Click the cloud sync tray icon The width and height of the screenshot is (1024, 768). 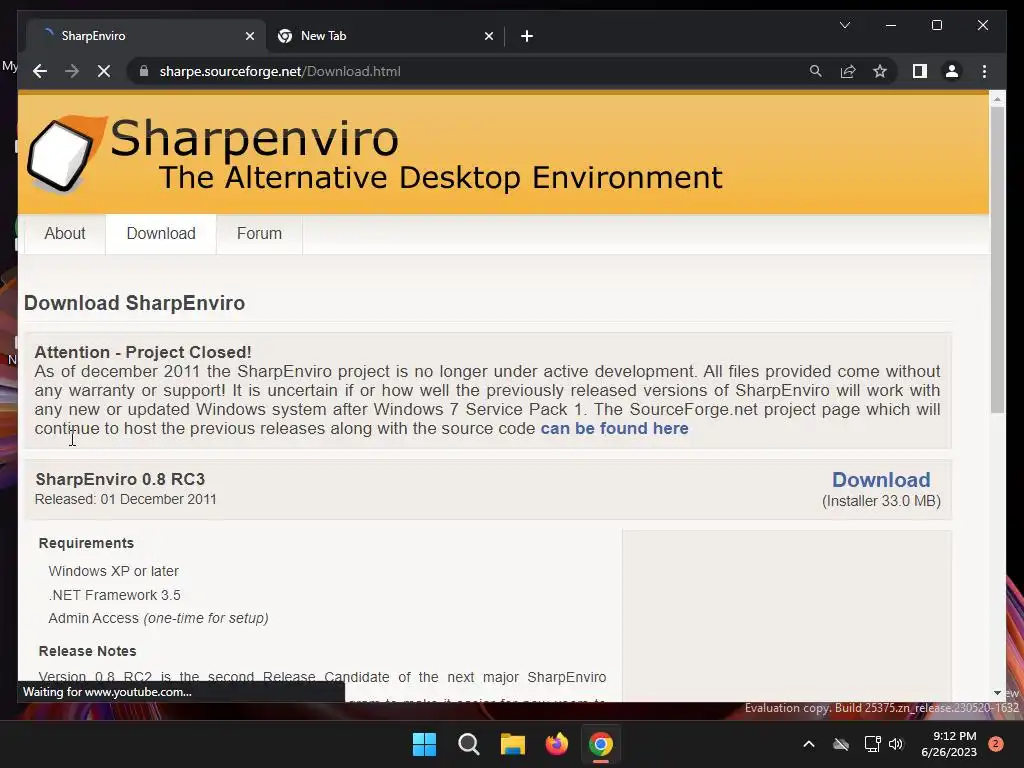841,744
